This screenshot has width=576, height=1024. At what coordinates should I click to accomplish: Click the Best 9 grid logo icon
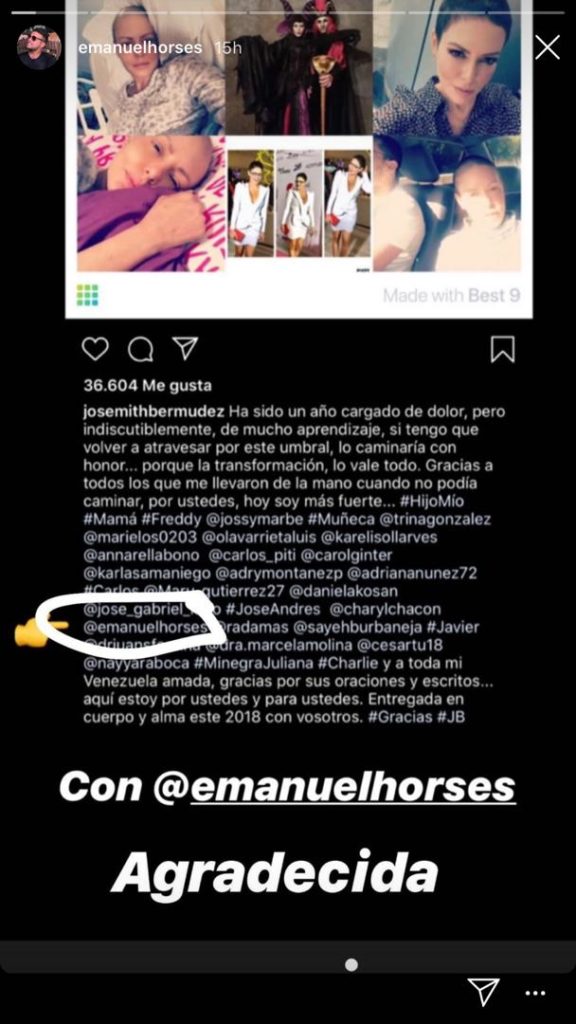coord(88,295)
